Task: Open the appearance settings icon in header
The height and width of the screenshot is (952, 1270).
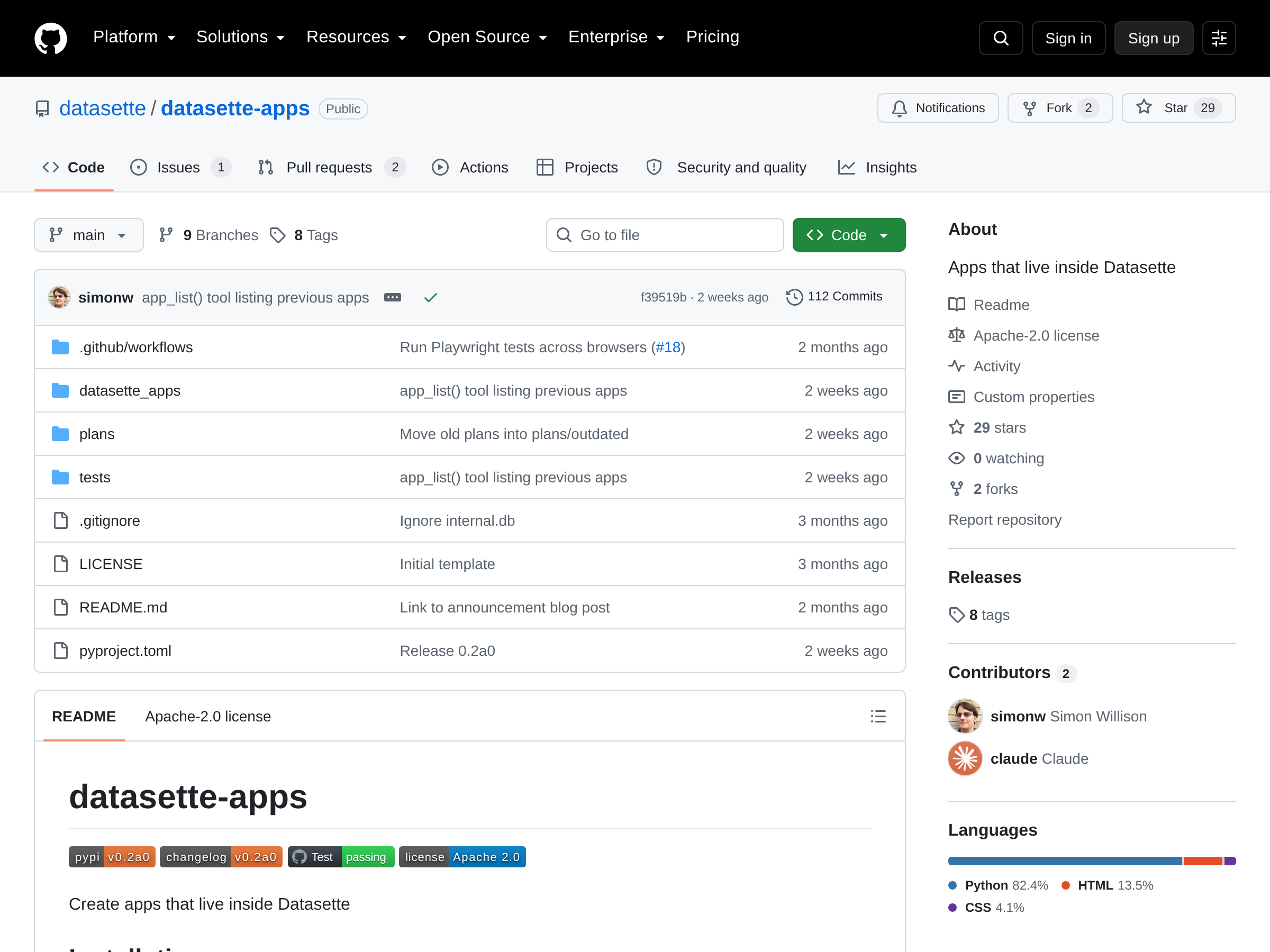Action: (1219, 38)
